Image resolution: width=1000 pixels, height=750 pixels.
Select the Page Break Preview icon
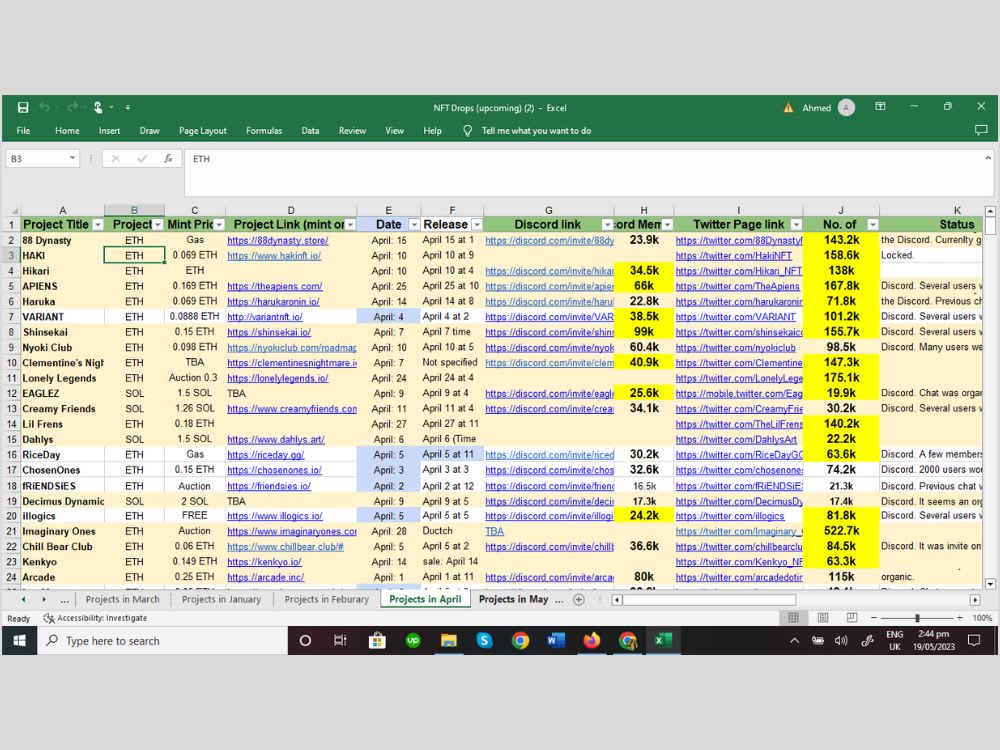851,617
